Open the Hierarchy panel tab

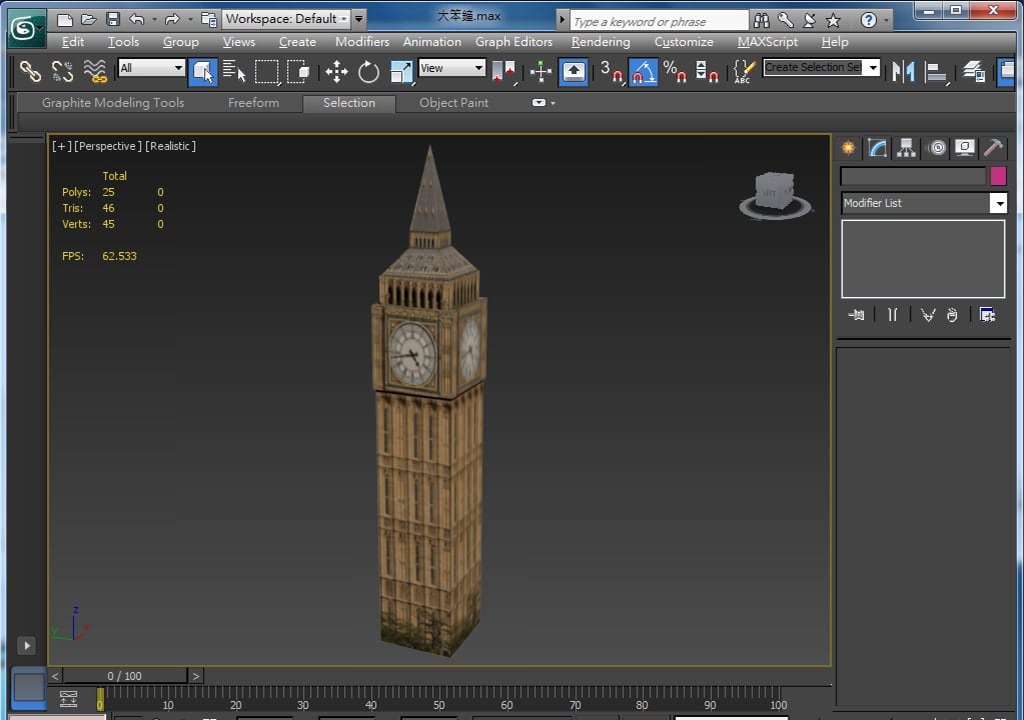[907, 148]
